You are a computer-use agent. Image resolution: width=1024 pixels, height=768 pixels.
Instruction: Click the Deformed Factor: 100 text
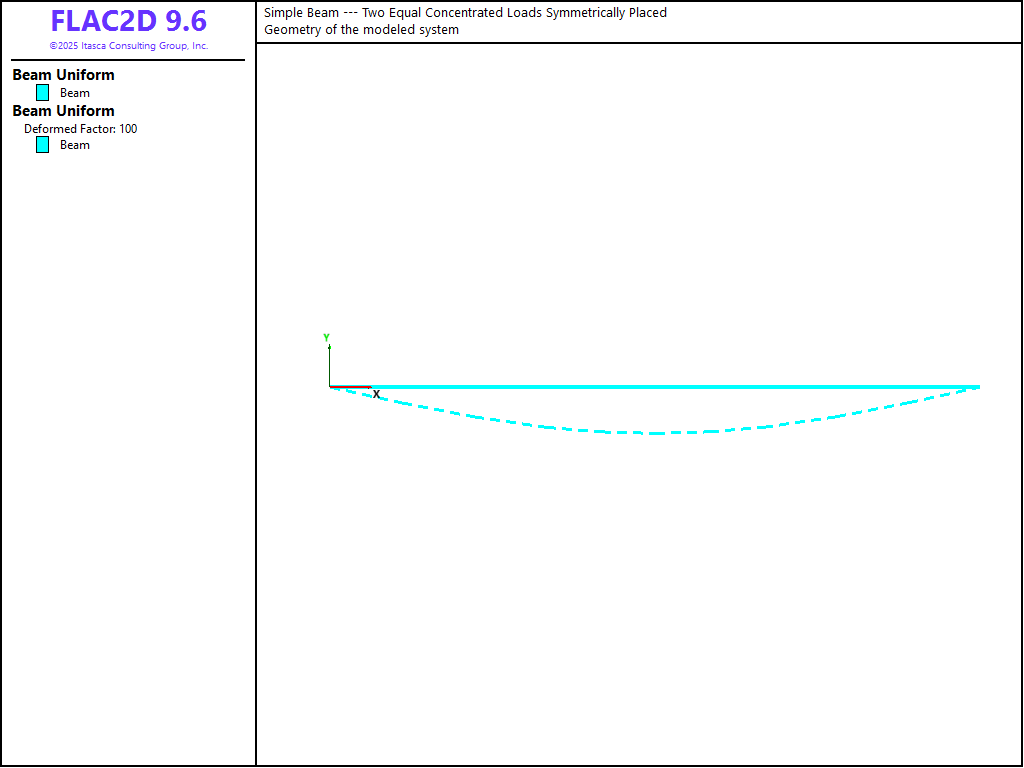81,129
